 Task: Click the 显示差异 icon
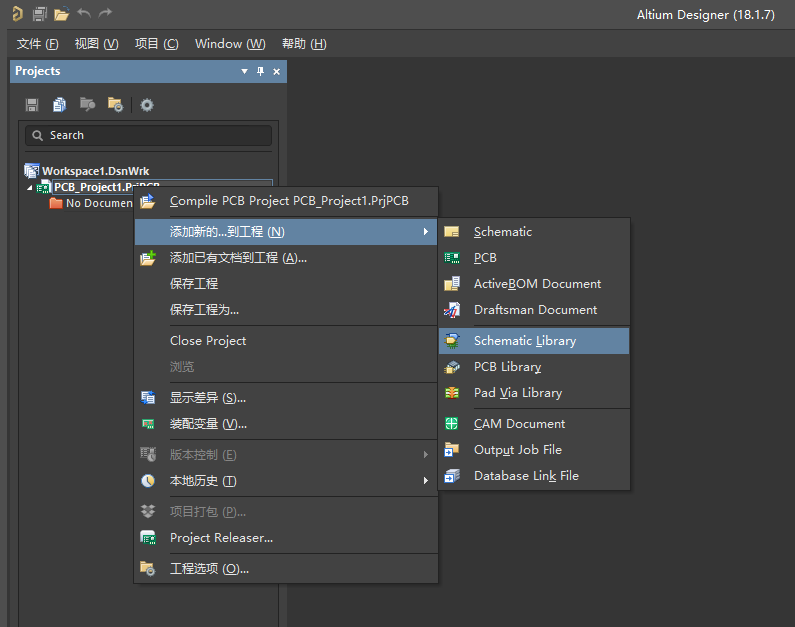(x=148, y=398)
